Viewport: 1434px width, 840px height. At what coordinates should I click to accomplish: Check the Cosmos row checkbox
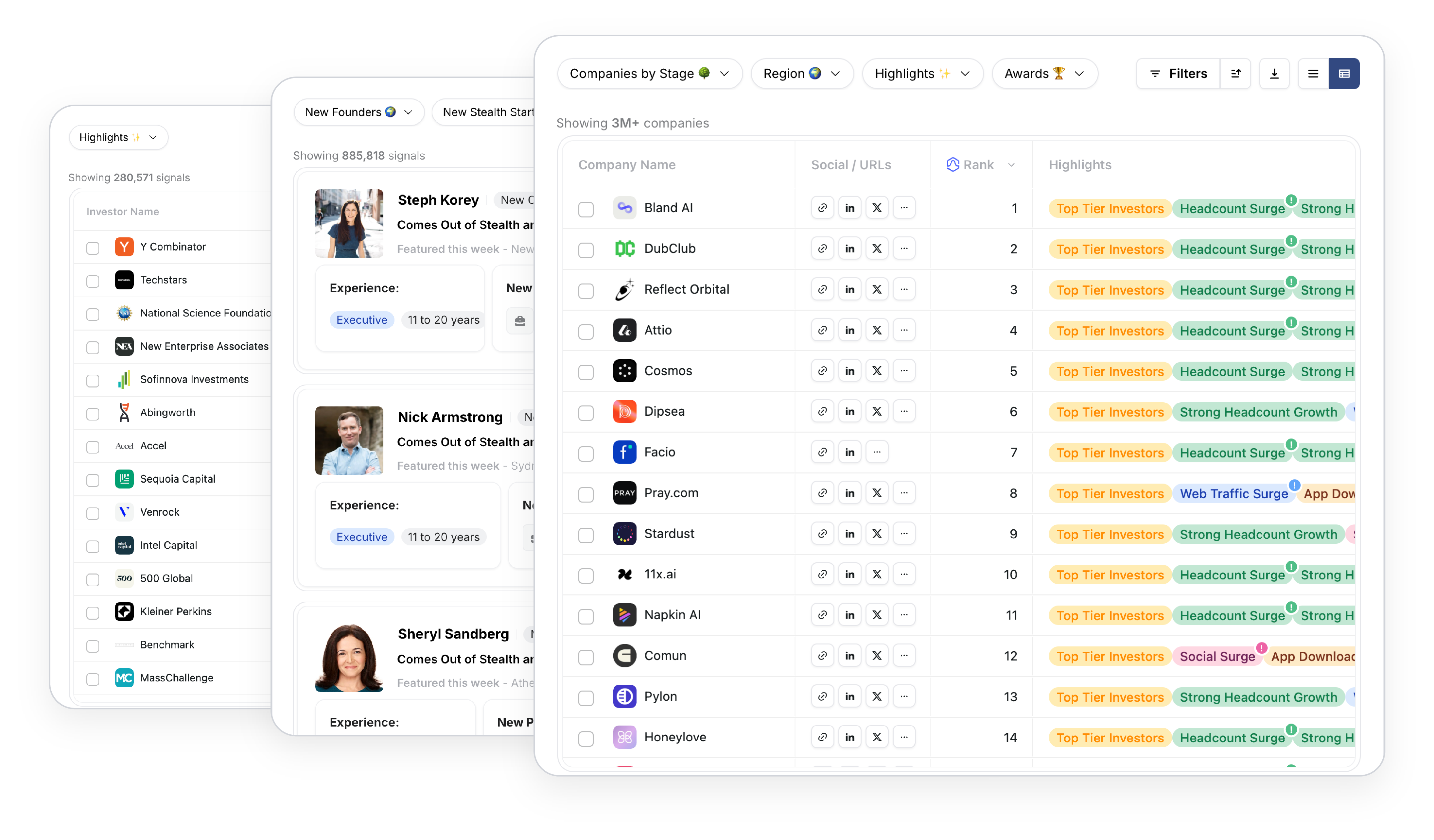586,372
